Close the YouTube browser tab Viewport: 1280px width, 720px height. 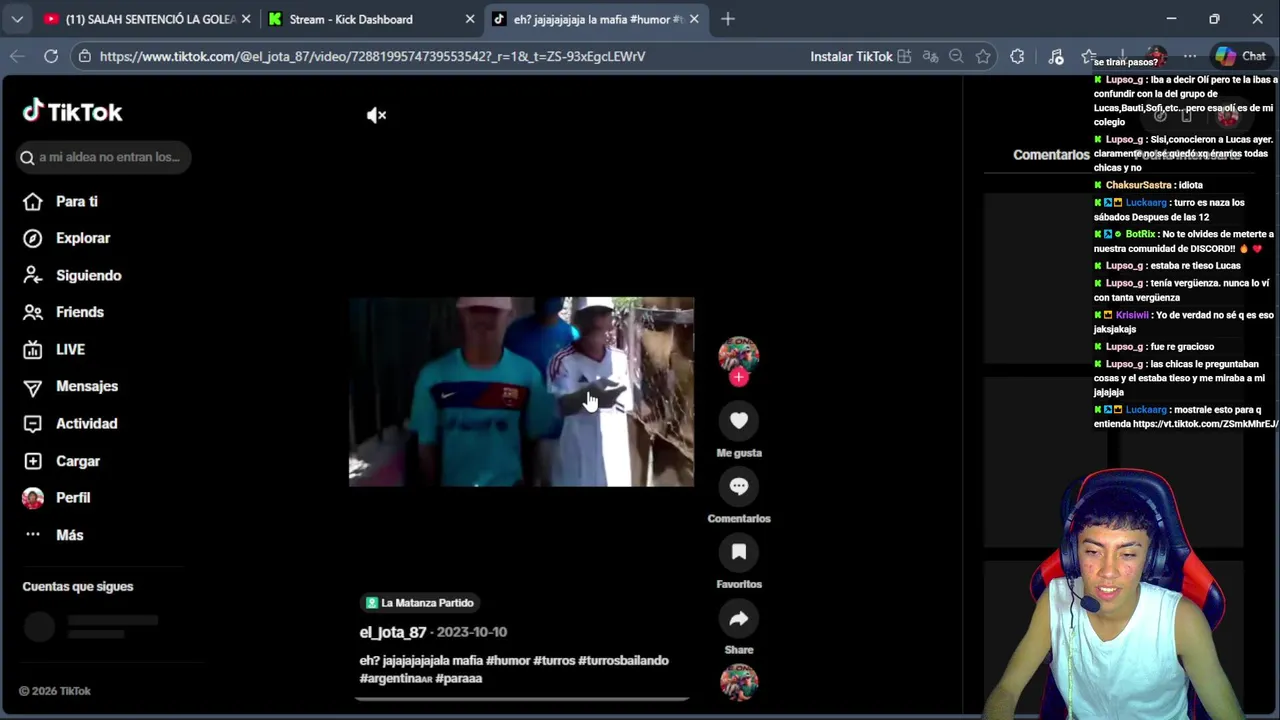tap(246, 19)
